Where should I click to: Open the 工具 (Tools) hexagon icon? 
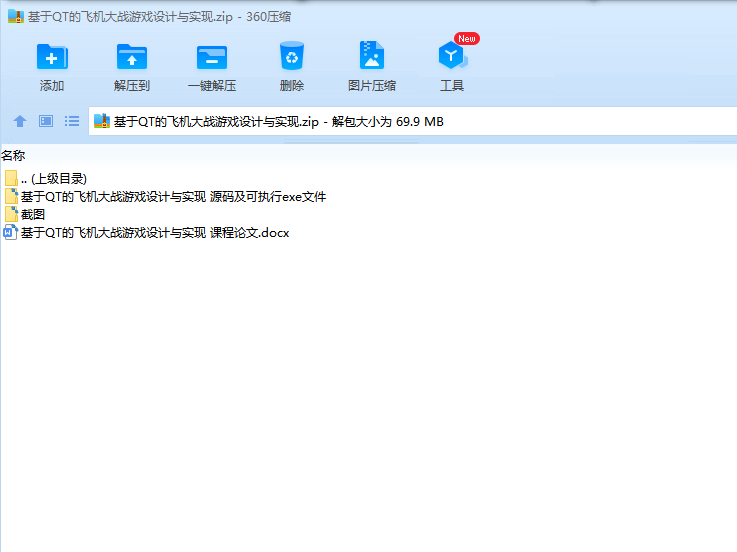point(452,55)
